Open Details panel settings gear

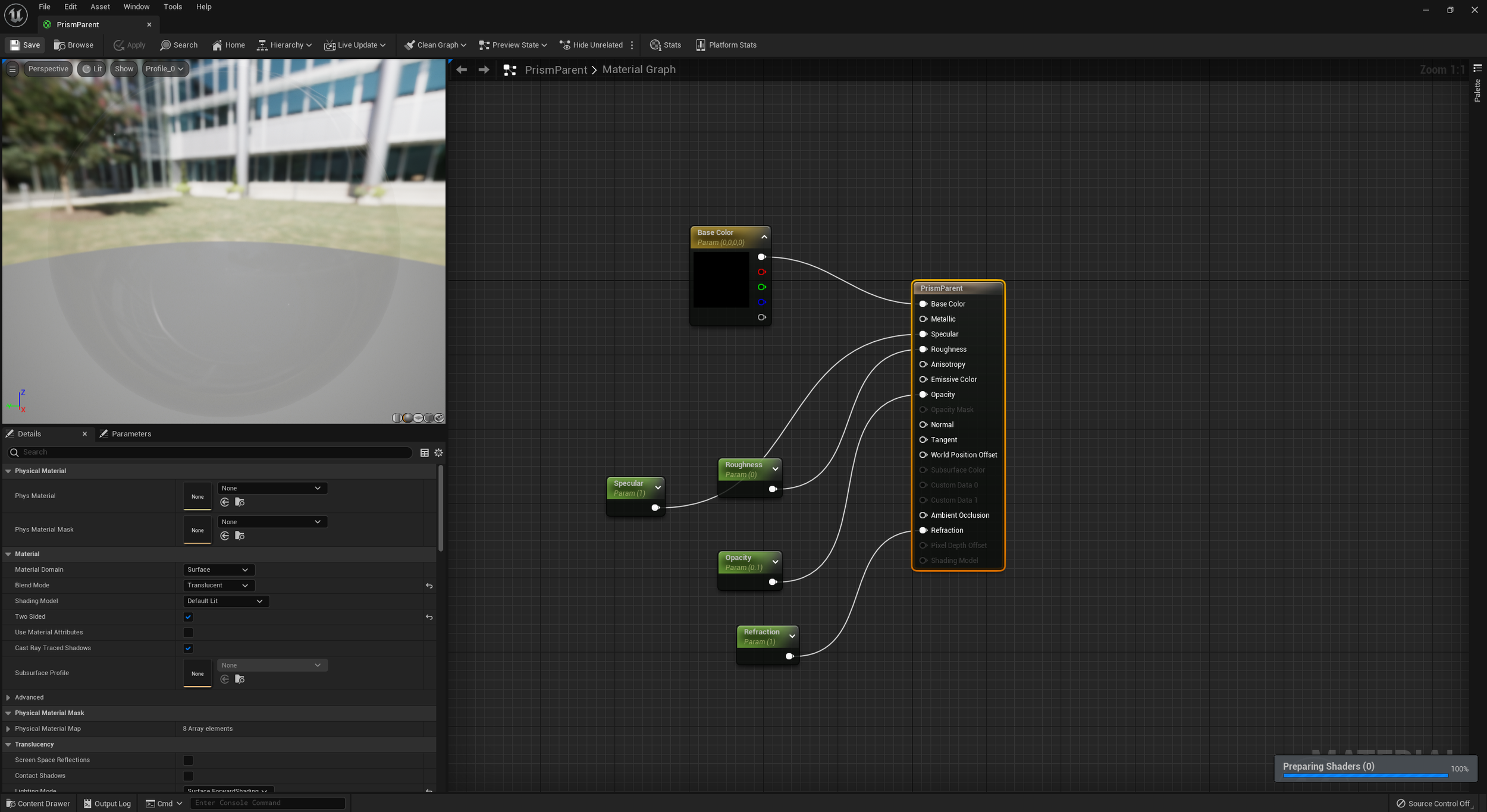click(438, 453)
